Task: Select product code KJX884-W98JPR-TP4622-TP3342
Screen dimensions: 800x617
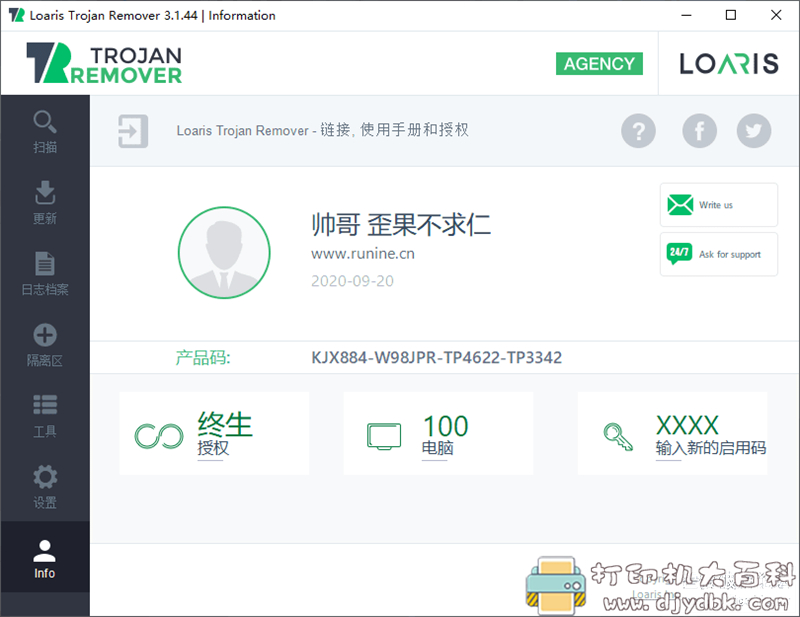Action: (436, 357)
